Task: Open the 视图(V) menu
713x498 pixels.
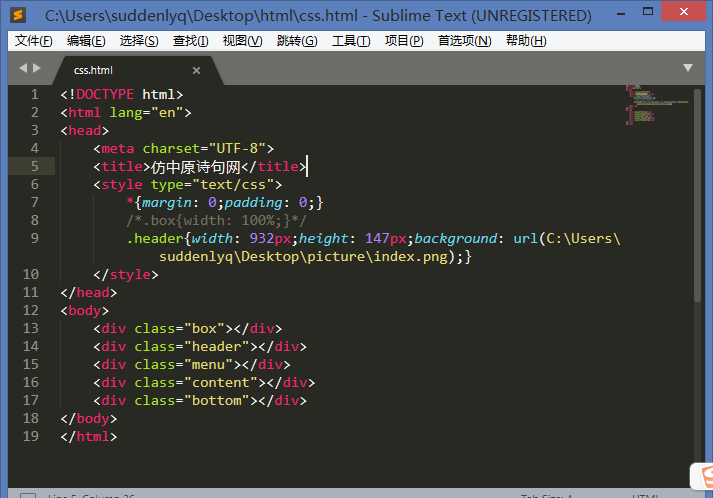Action: [242, 41]
